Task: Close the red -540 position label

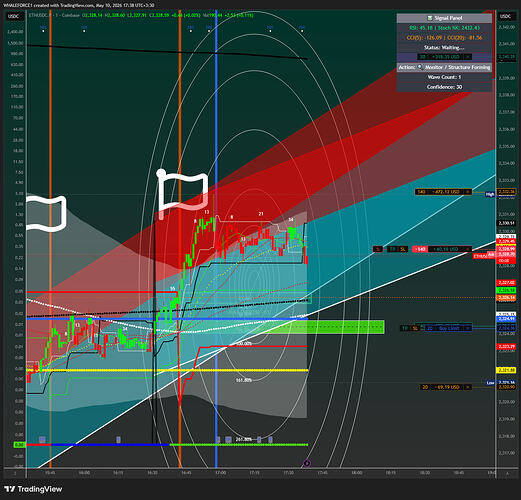Action: point(468,249)
